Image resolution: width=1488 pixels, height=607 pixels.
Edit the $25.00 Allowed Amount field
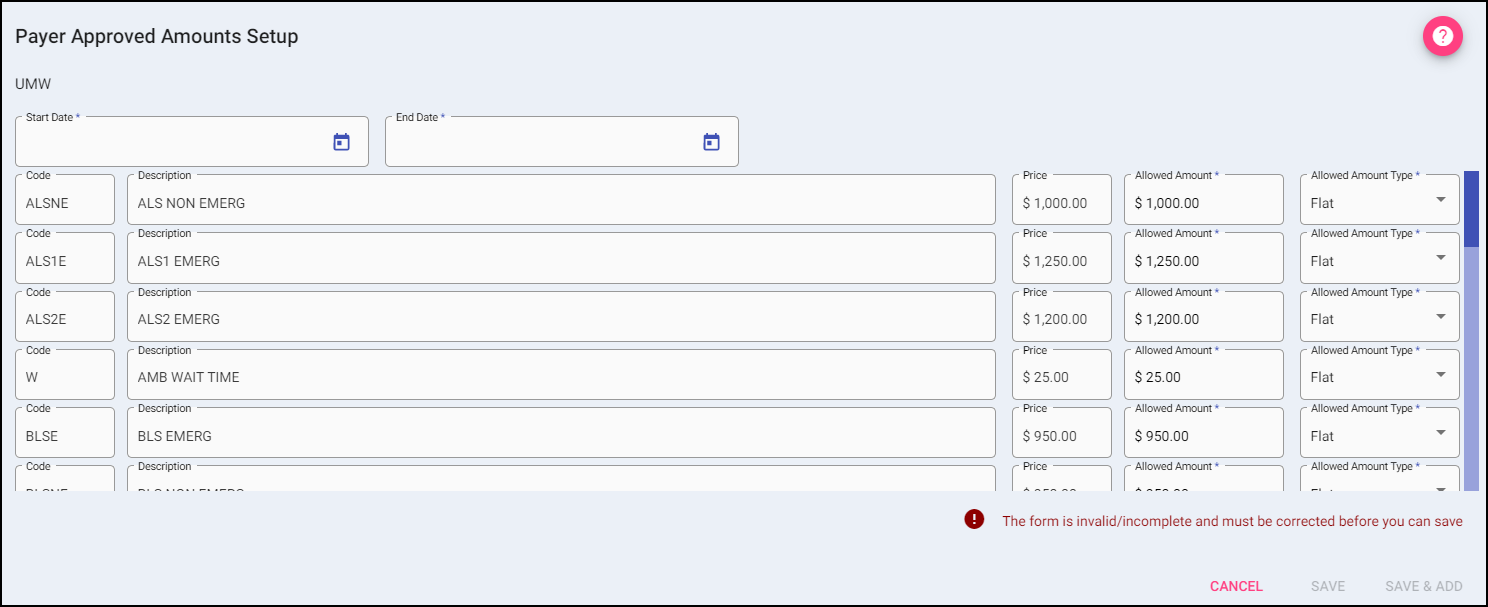[x=1203, y=377]
